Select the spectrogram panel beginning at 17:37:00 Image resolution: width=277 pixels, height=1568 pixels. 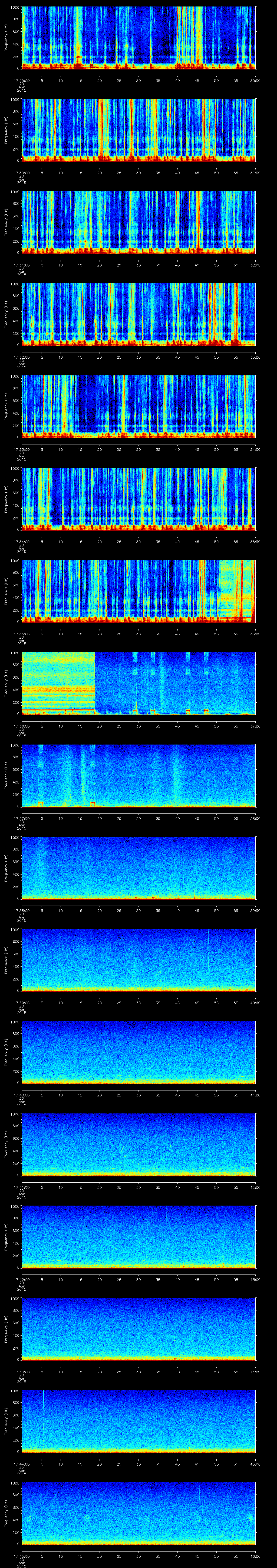tap(139, 775)
